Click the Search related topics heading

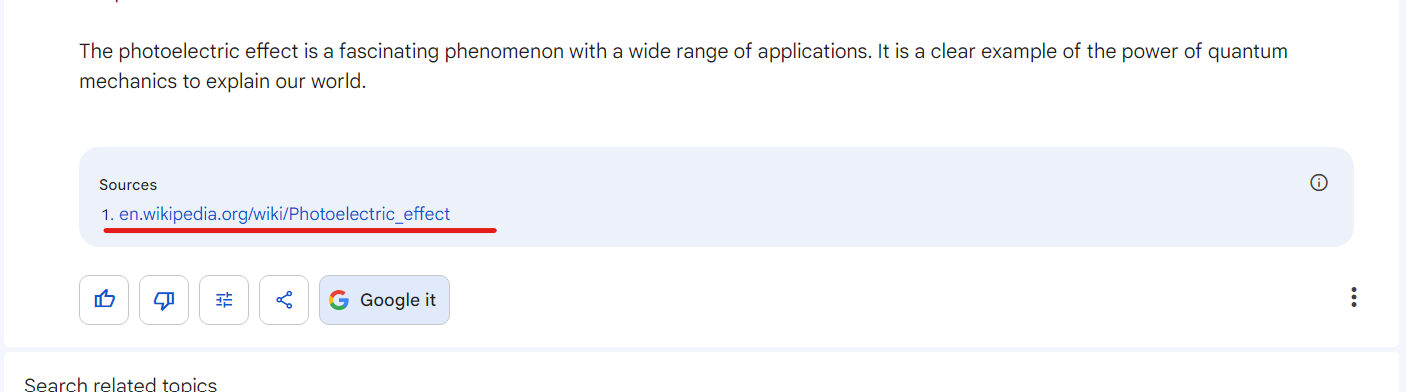tap(120, 385)
